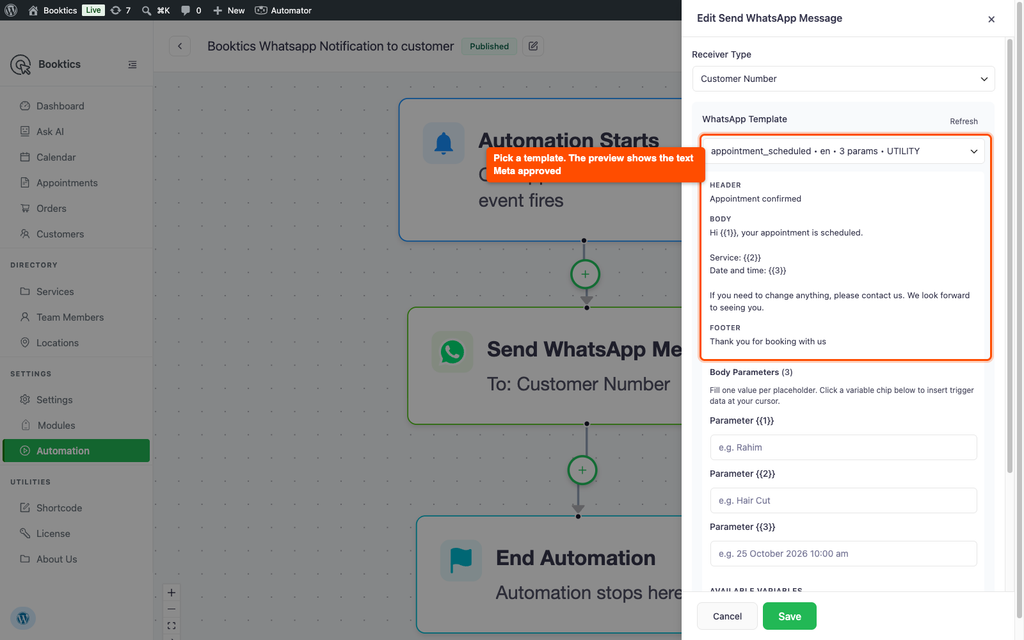The width and height of the screenshot is (1024, 640).
Task: Open the search command ⌘K
Action: [x=156, y=10]
